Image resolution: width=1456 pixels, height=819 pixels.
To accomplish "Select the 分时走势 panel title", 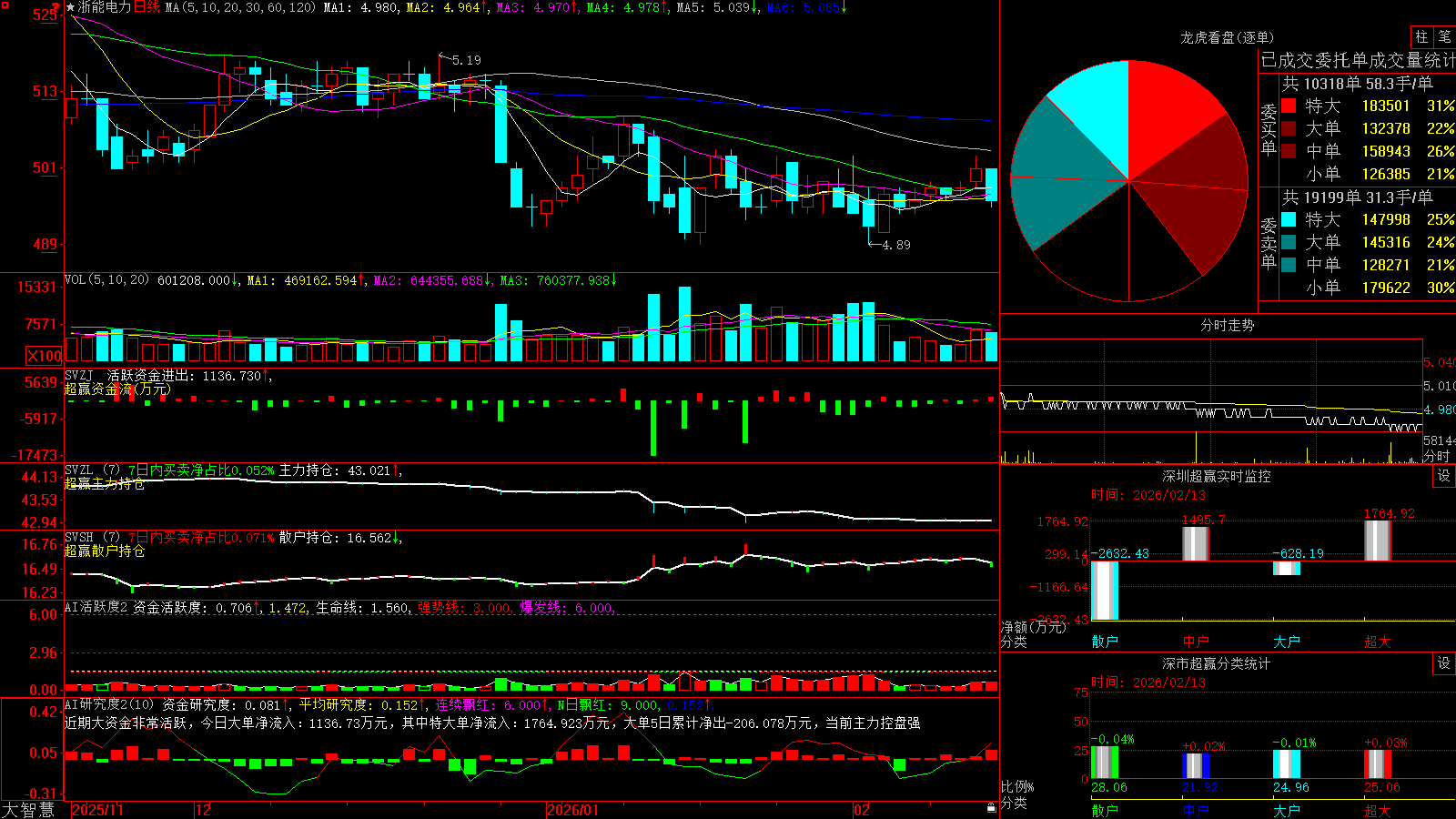I will click(x=1228, y=325).
